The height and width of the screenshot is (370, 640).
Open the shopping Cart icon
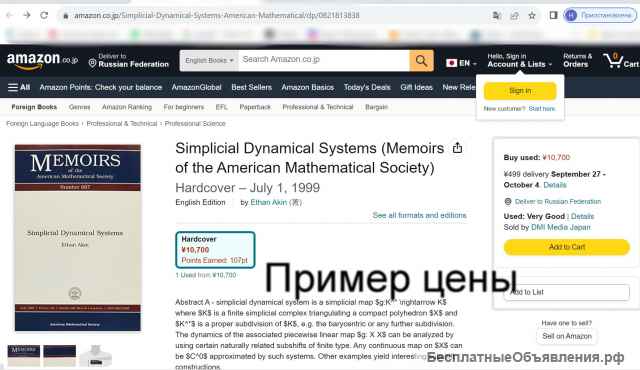(x=620, y=61)
